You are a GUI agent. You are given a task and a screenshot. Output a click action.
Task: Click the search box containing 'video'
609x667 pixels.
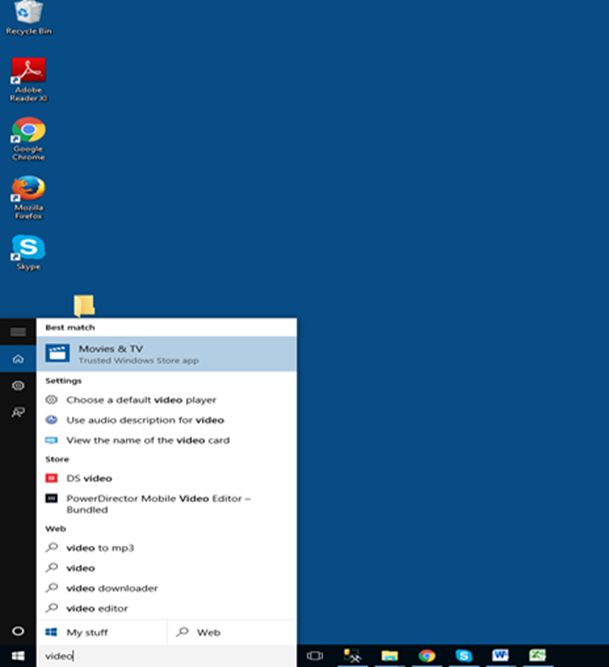tap(166, 656)
